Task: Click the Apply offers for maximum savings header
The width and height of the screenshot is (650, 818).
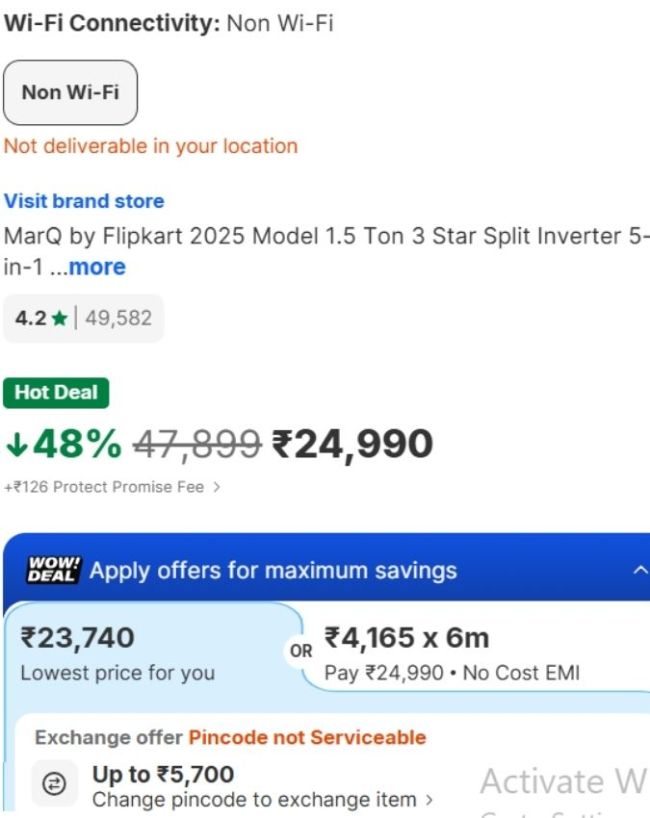Action: coord(273,571)
